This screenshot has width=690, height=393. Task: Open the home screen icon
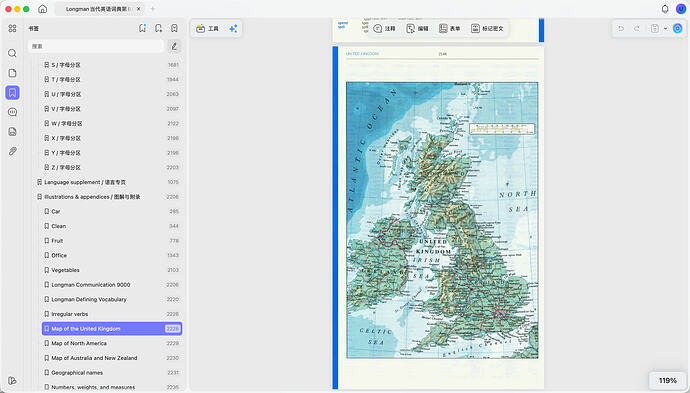(43, 9)
